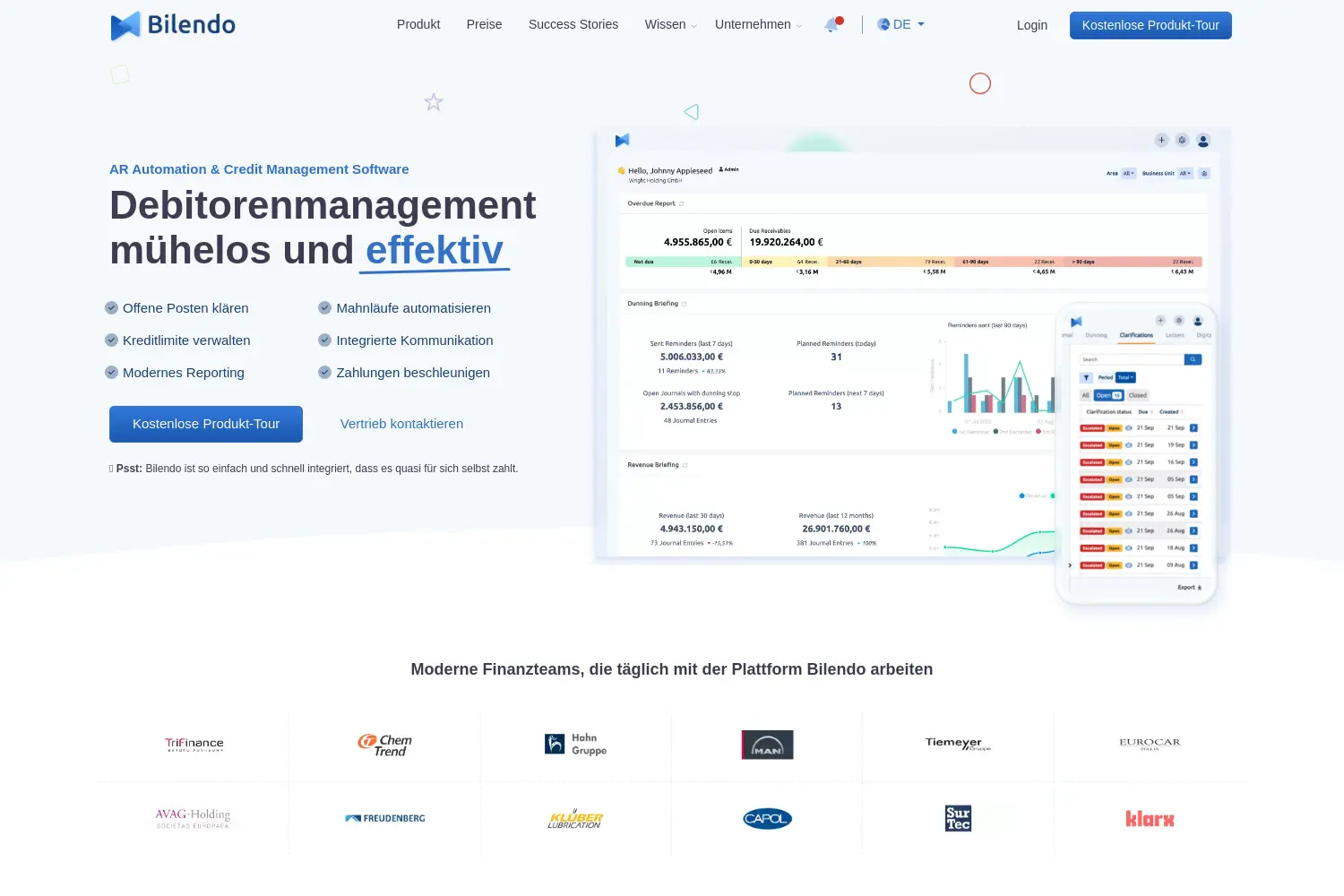1344x896 pixels.
Task: Expand the Unternehmen menu
Action: point(758,24)
